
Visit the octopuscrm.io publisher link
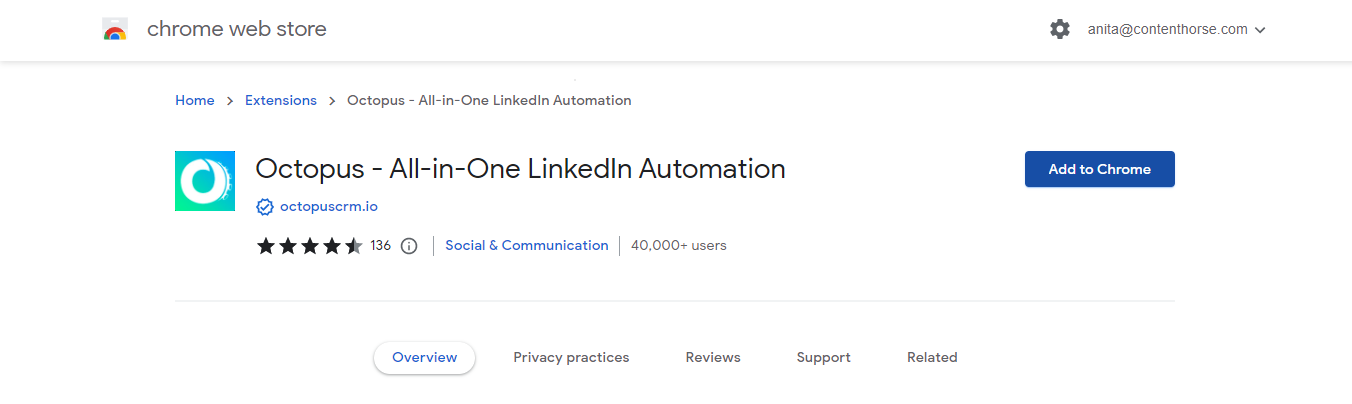click(x=329, y=207)
